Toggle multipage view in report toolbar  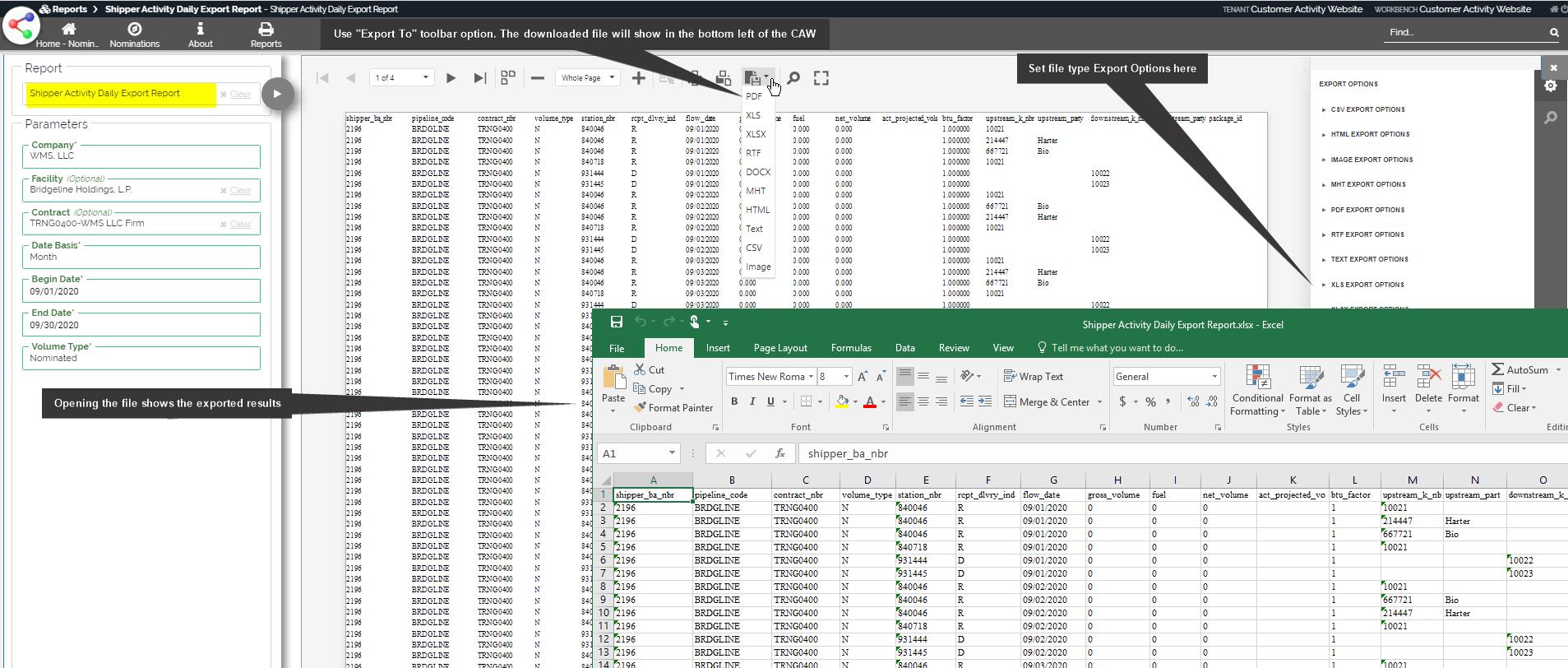pos(508,77)
